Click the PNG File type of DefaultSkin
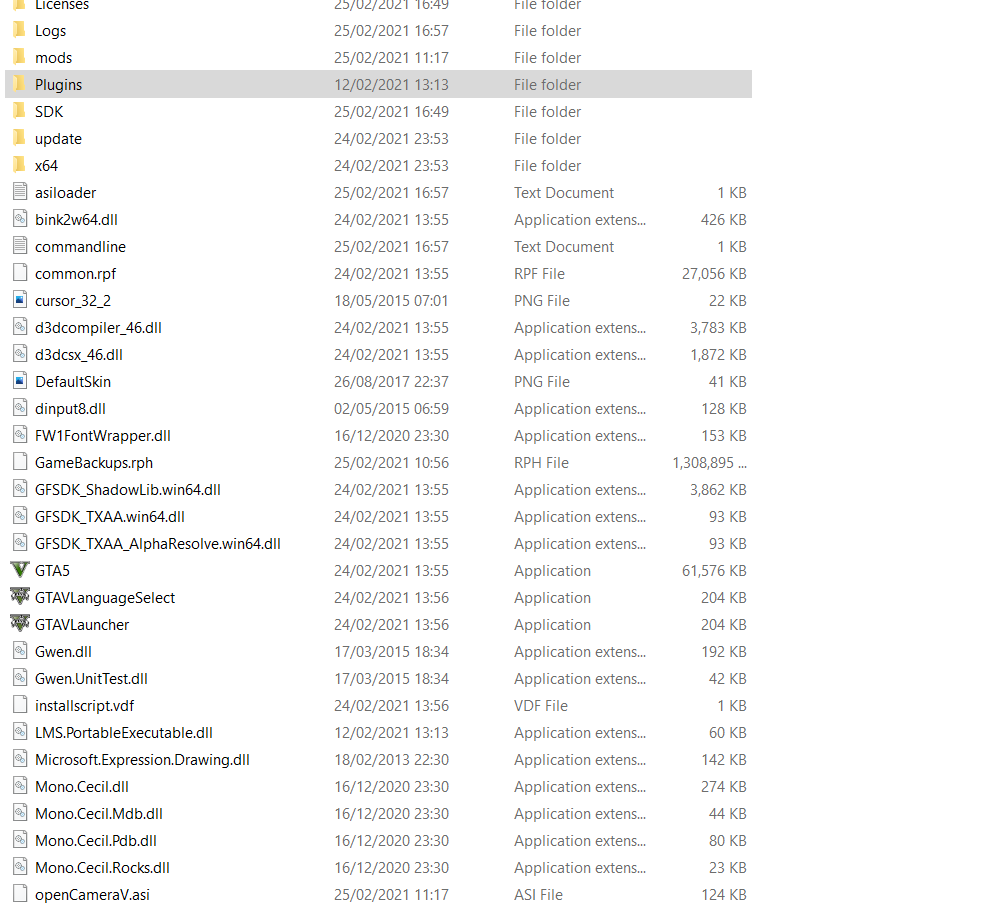1001x910 pixels. tap(542, 382)
